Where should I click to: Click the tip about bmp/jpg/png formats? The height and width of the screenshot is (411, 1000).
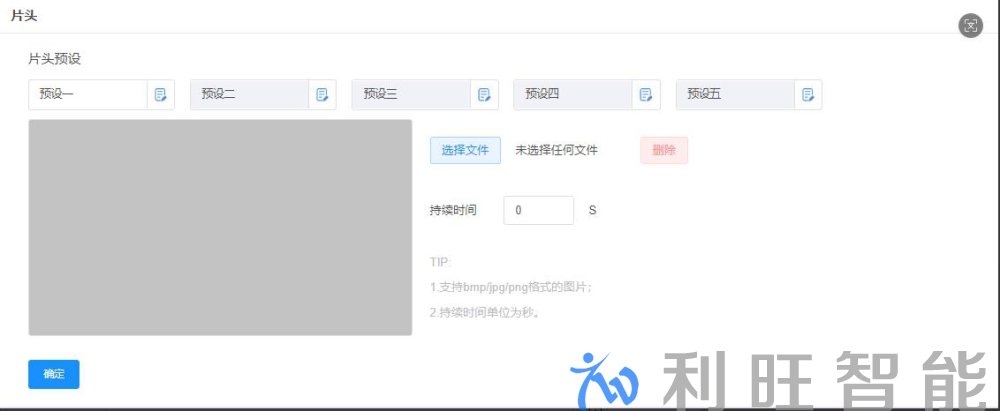(x=511, y=287)
